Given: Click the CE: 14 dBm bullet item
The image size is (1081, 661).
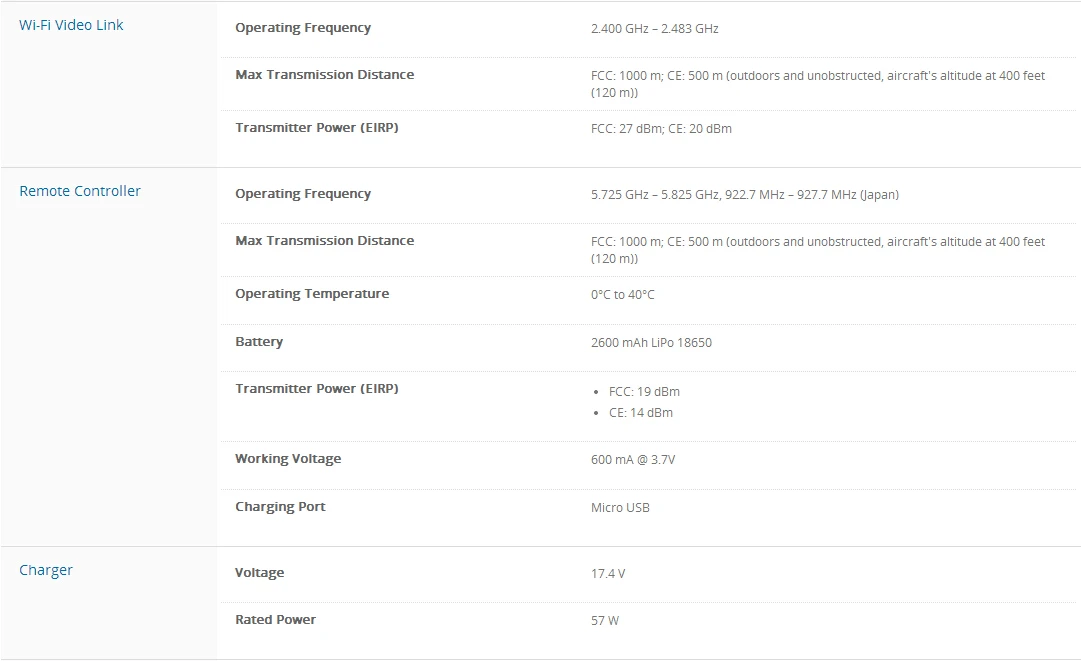Looking at the screenshot, I should (641, 413).
